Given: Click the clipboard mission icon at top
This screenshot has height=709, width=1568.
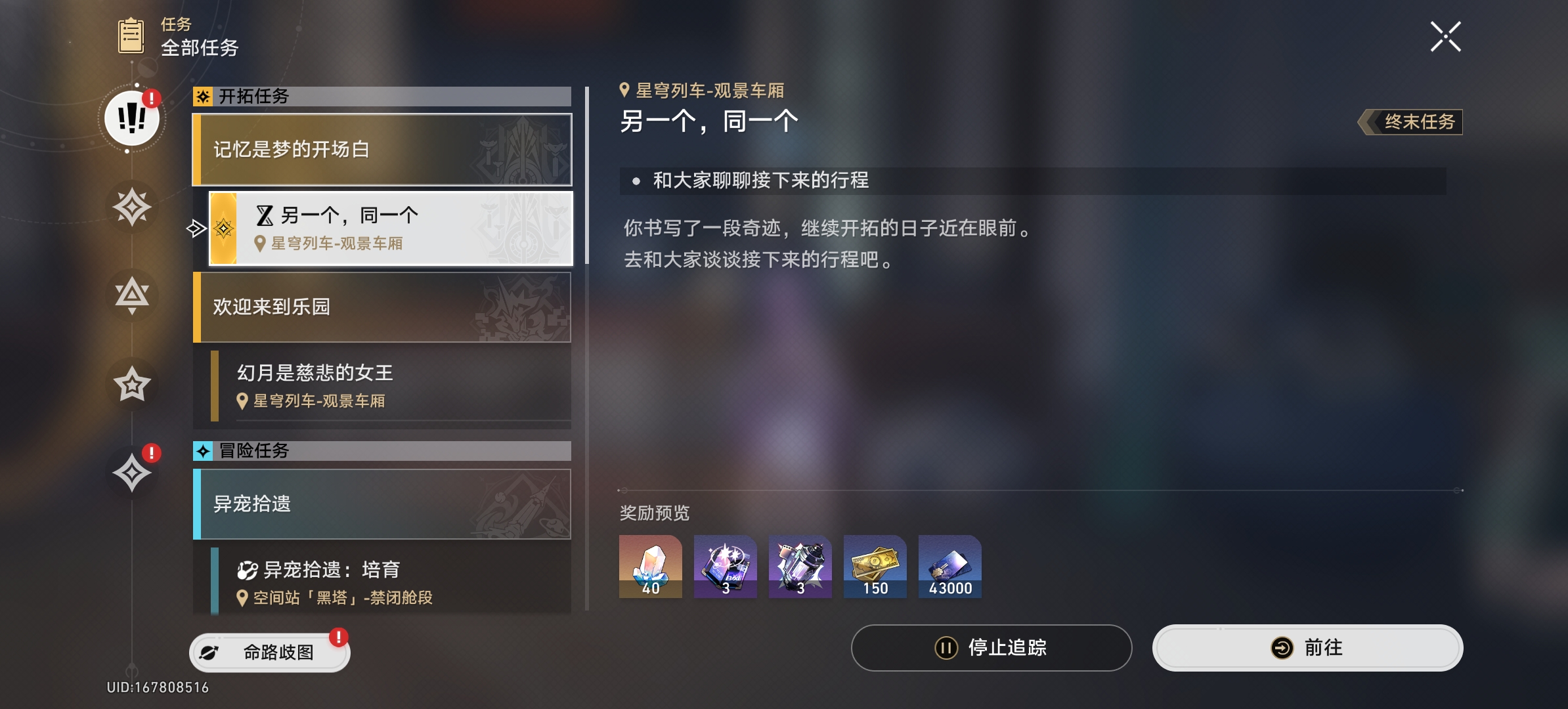Looking at the screenshot, I should [131, 35].
